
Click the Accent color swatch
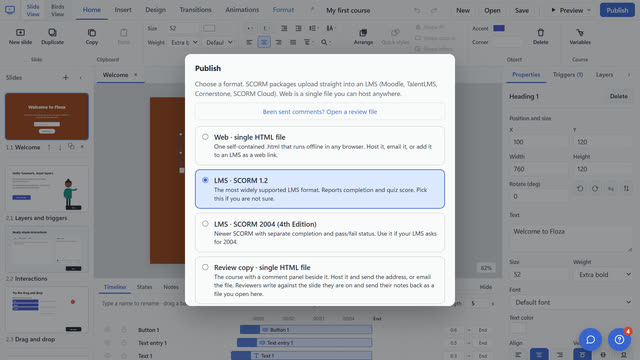click(x=499, y=28)
